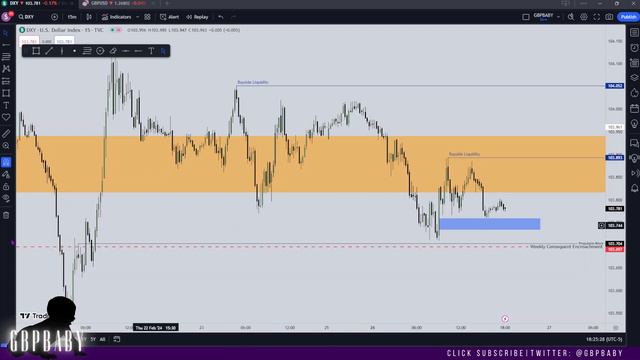Open the quick search icon

571,17
